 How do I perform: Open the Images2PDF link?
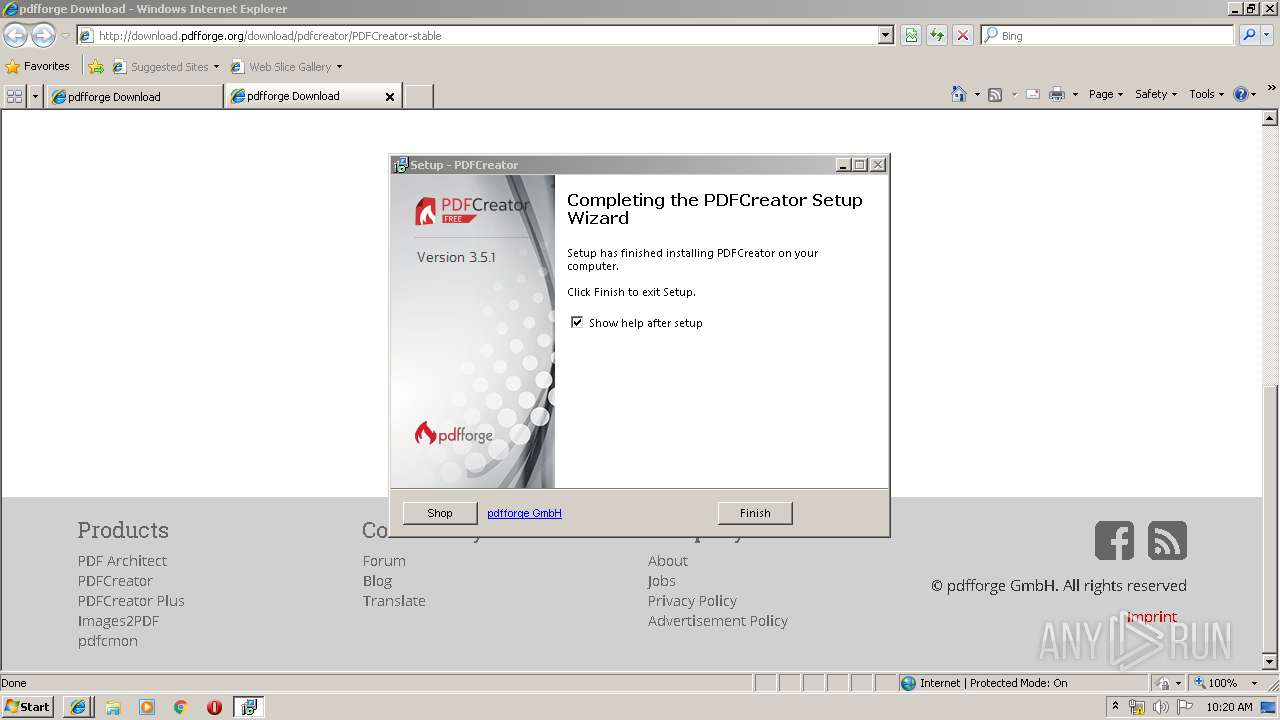click(x=118, y=620)
